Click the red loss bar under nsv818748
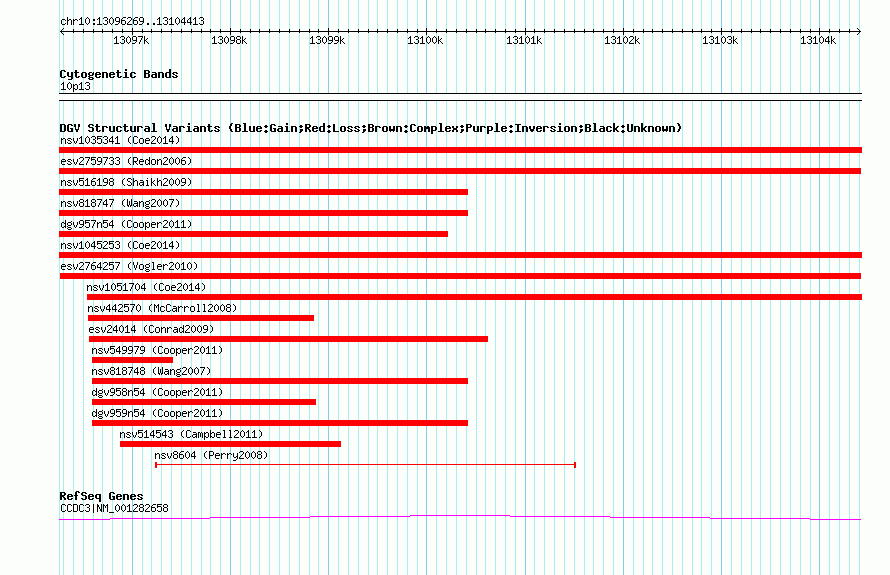 (280, 381)
